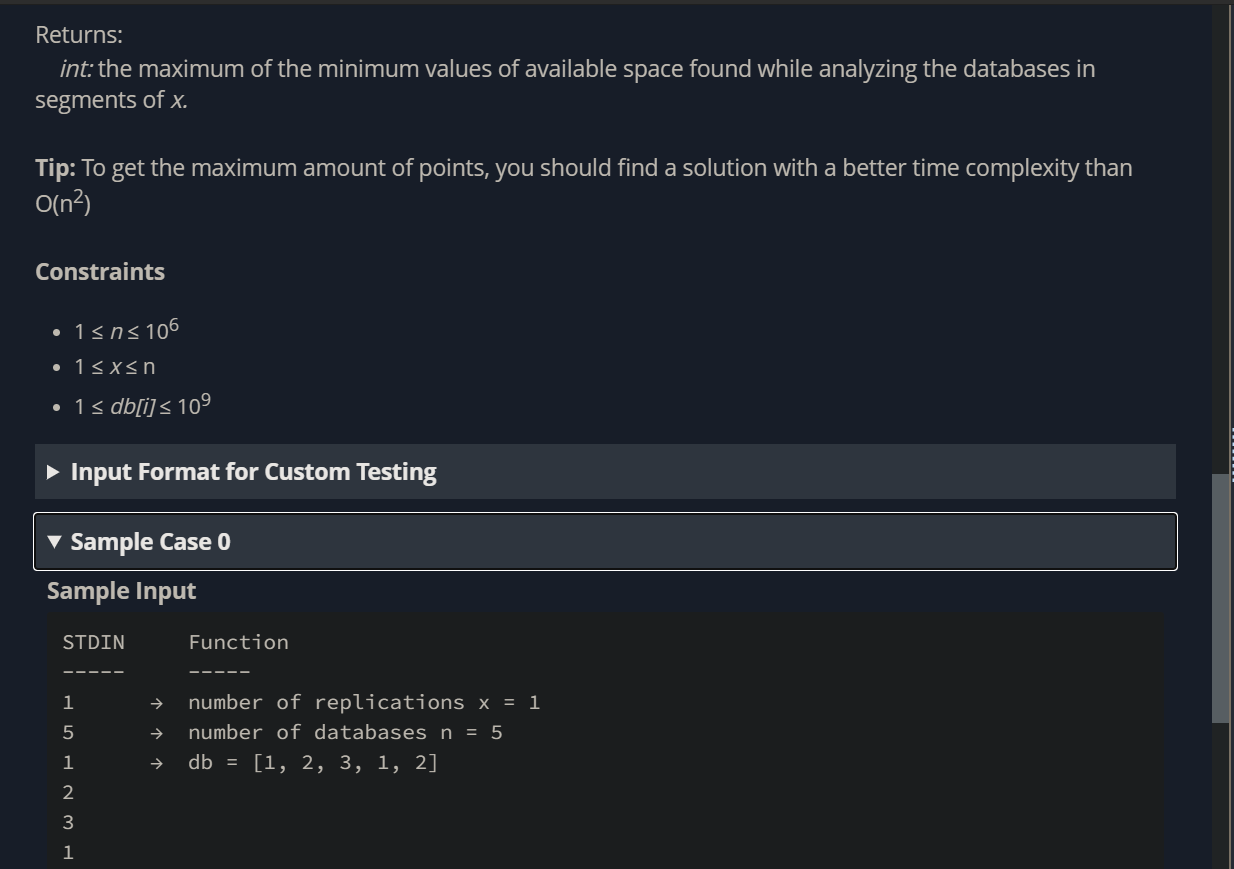Click the Function column header in sample

click(x=238, y=643)
